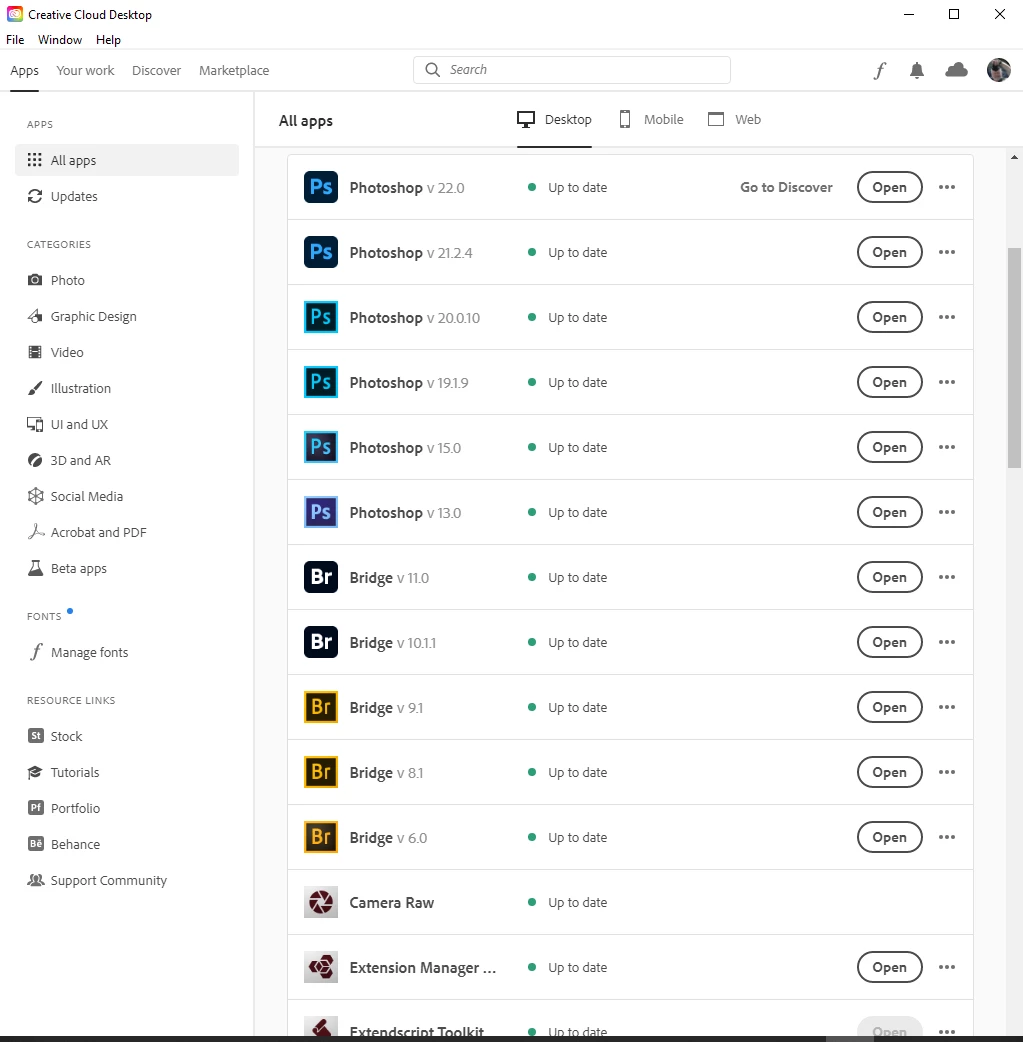Click the Bridge v 10.1.1 app icon
This screenshot has height=1042, width=1023.
(320, 642)
